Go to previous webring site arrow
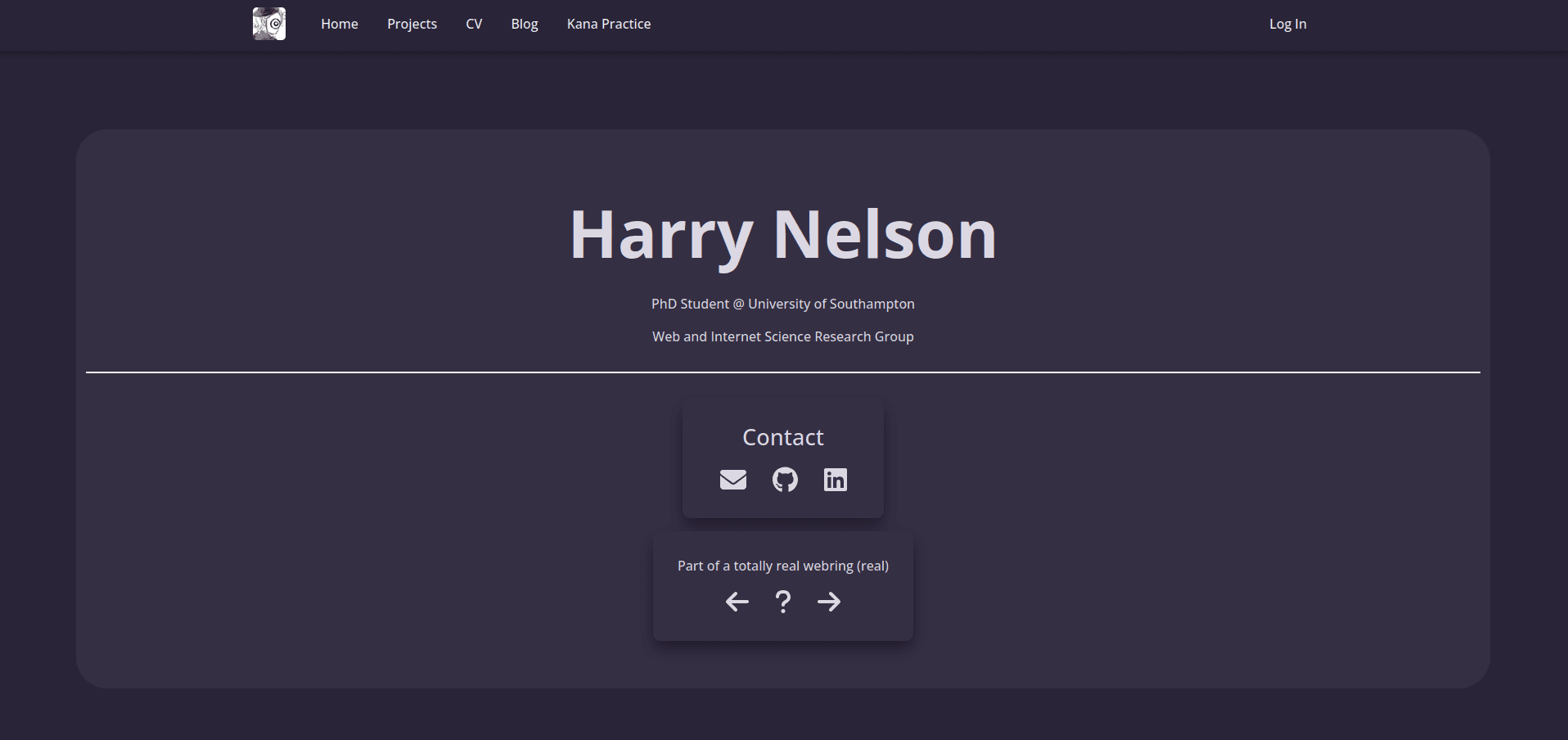 (x=737, y=602)
